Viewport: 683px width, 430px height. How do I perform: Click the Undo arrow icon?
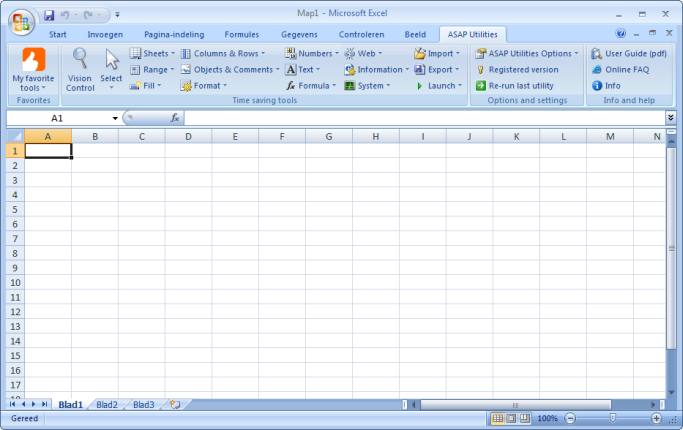65,15
